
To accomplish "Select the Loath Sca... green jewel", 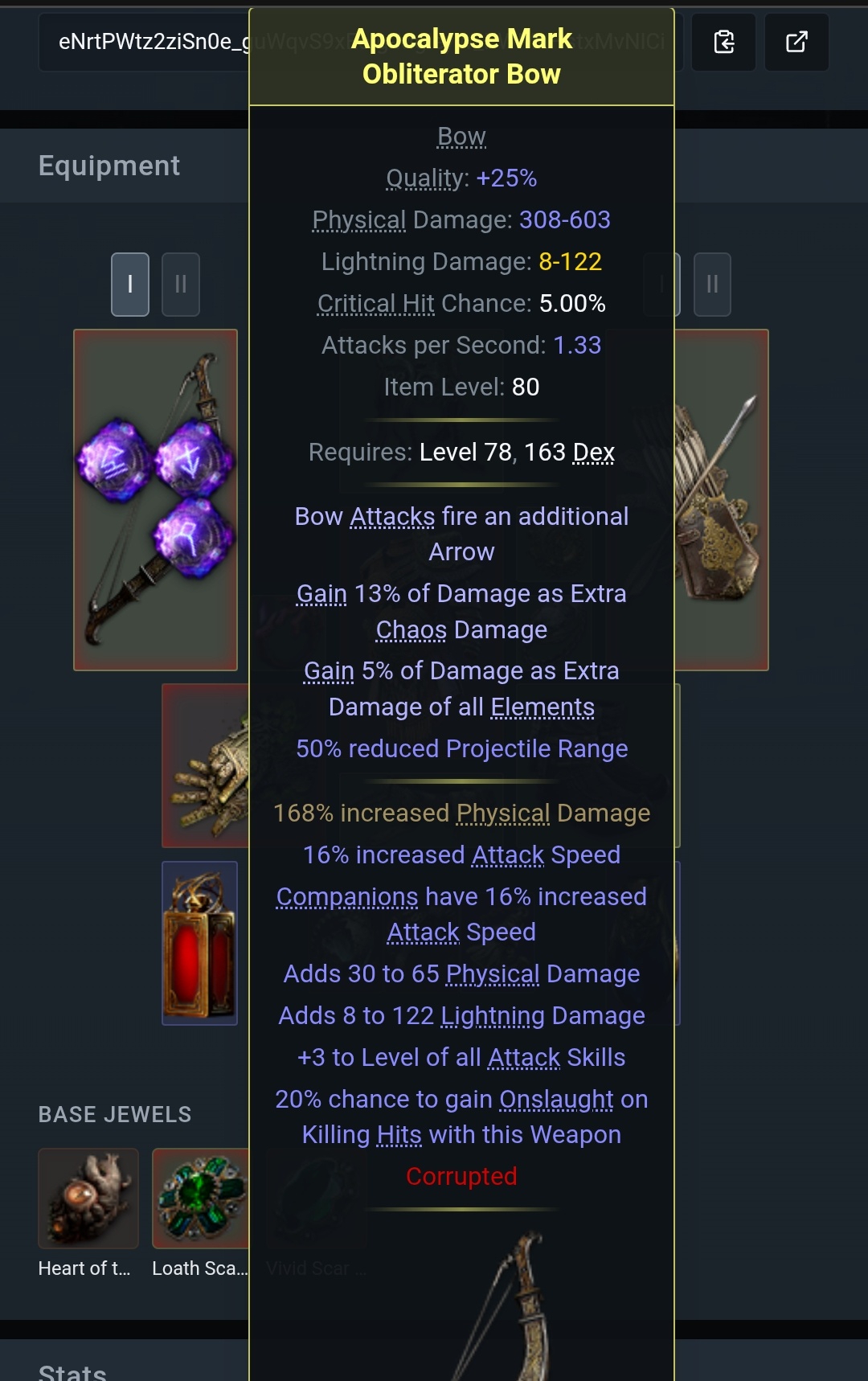I will pos(201,1198).
